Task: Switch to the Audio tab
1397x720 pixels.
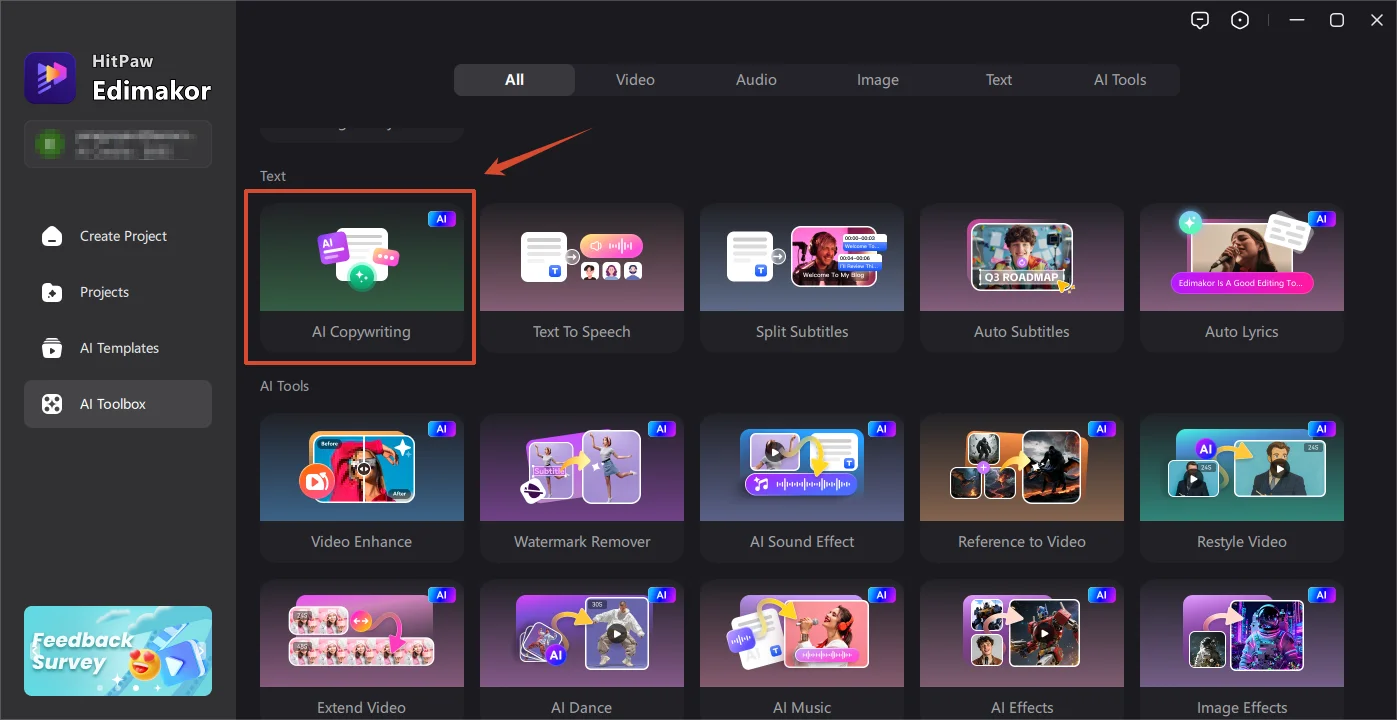Action: point(756,80)
